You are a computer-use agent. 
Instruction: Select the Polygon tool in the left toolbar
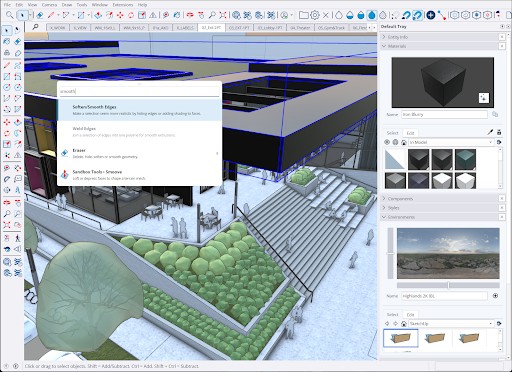pos(17,87)
